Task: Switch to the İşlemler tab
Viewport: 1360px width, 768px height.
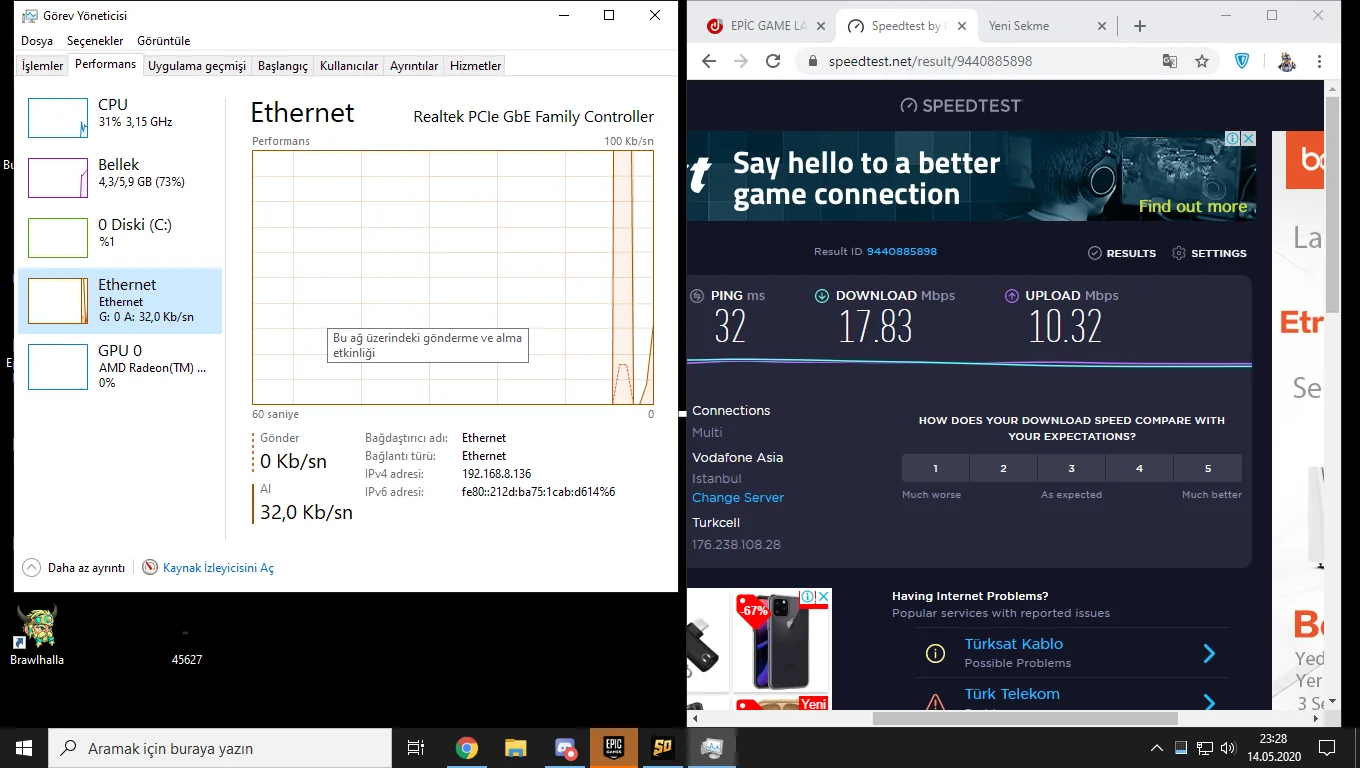Action: pyautogui.click(x=43, y=66)
